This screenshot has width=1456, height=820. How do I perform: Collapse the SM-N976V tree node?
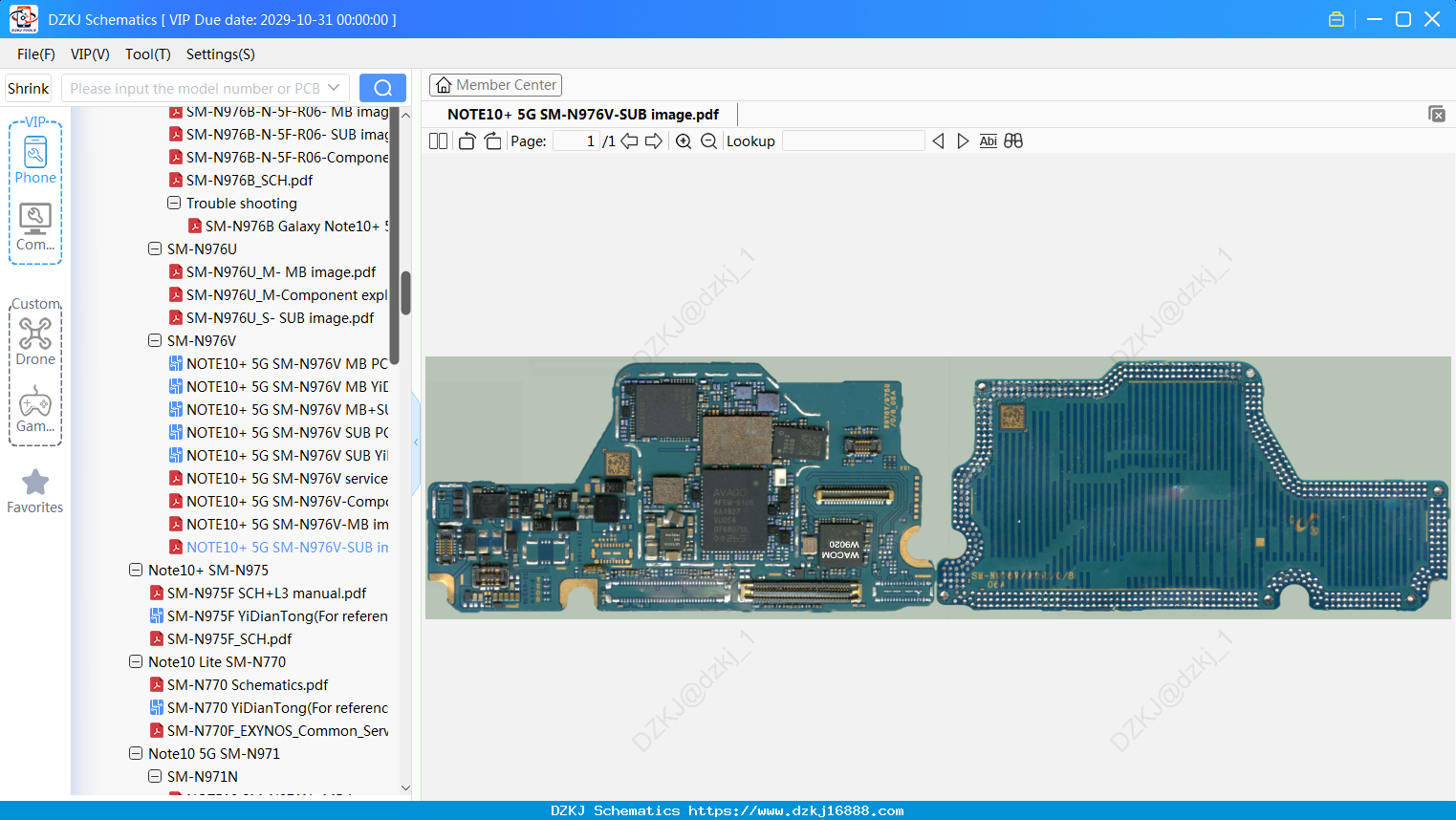155,341
